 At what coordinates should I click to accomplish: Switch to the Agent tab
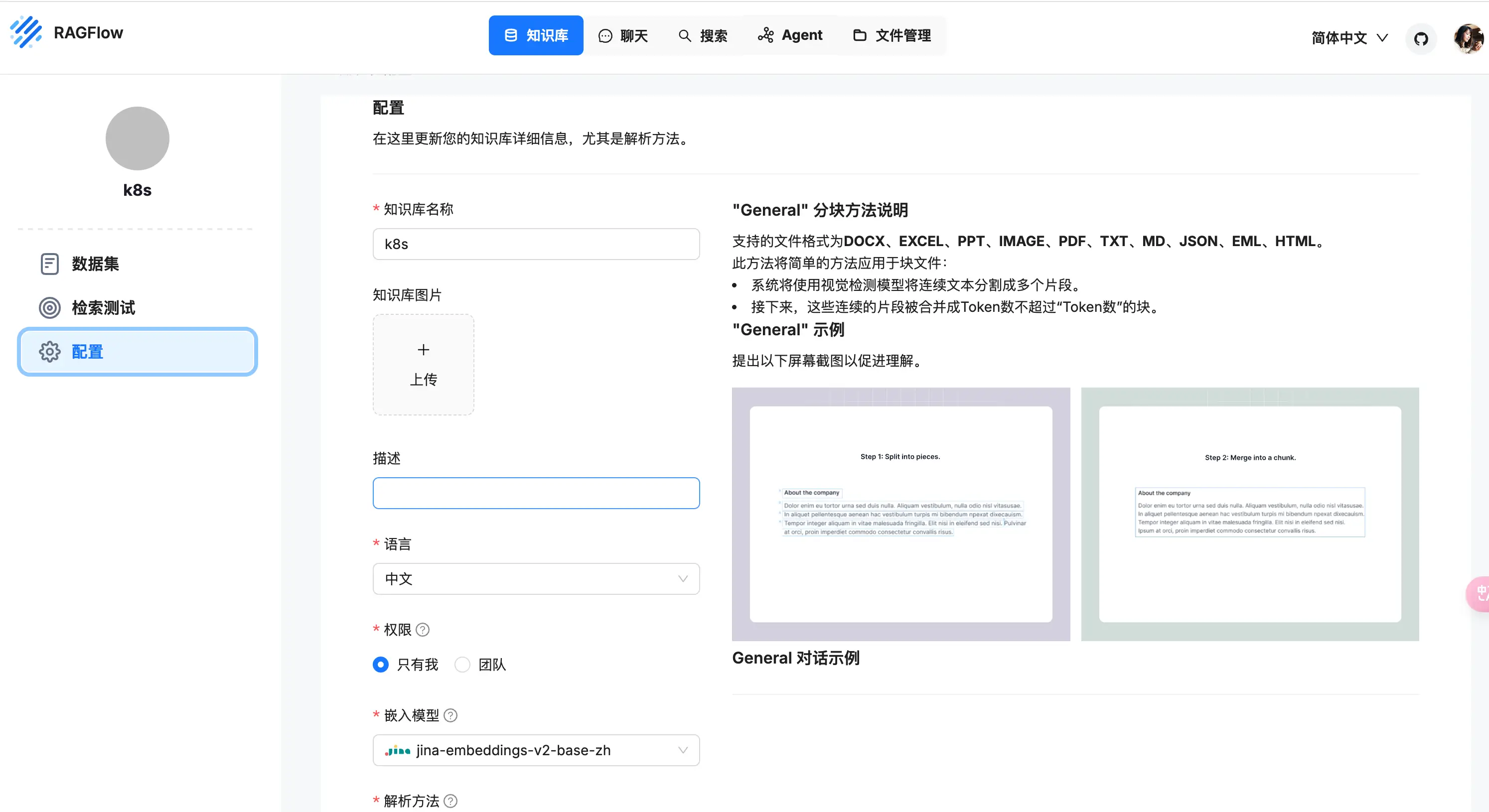[x=789, y=35]
